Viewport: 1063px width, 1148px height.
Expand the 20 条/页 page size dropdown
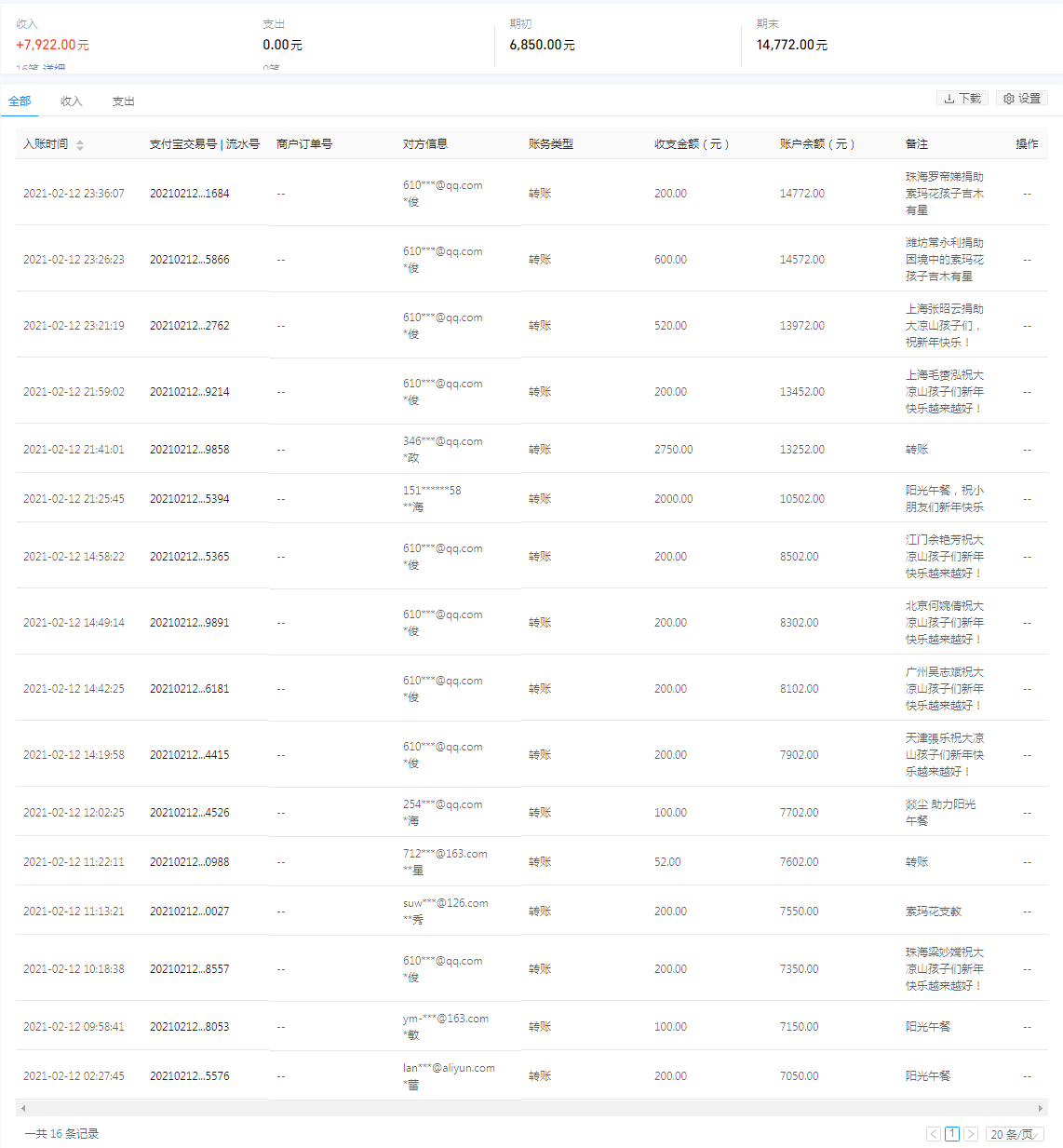point(1014,1134)
